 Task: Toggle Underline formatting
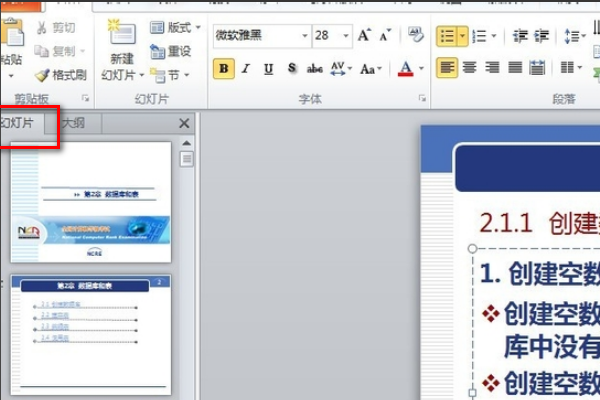coord(269,69)
